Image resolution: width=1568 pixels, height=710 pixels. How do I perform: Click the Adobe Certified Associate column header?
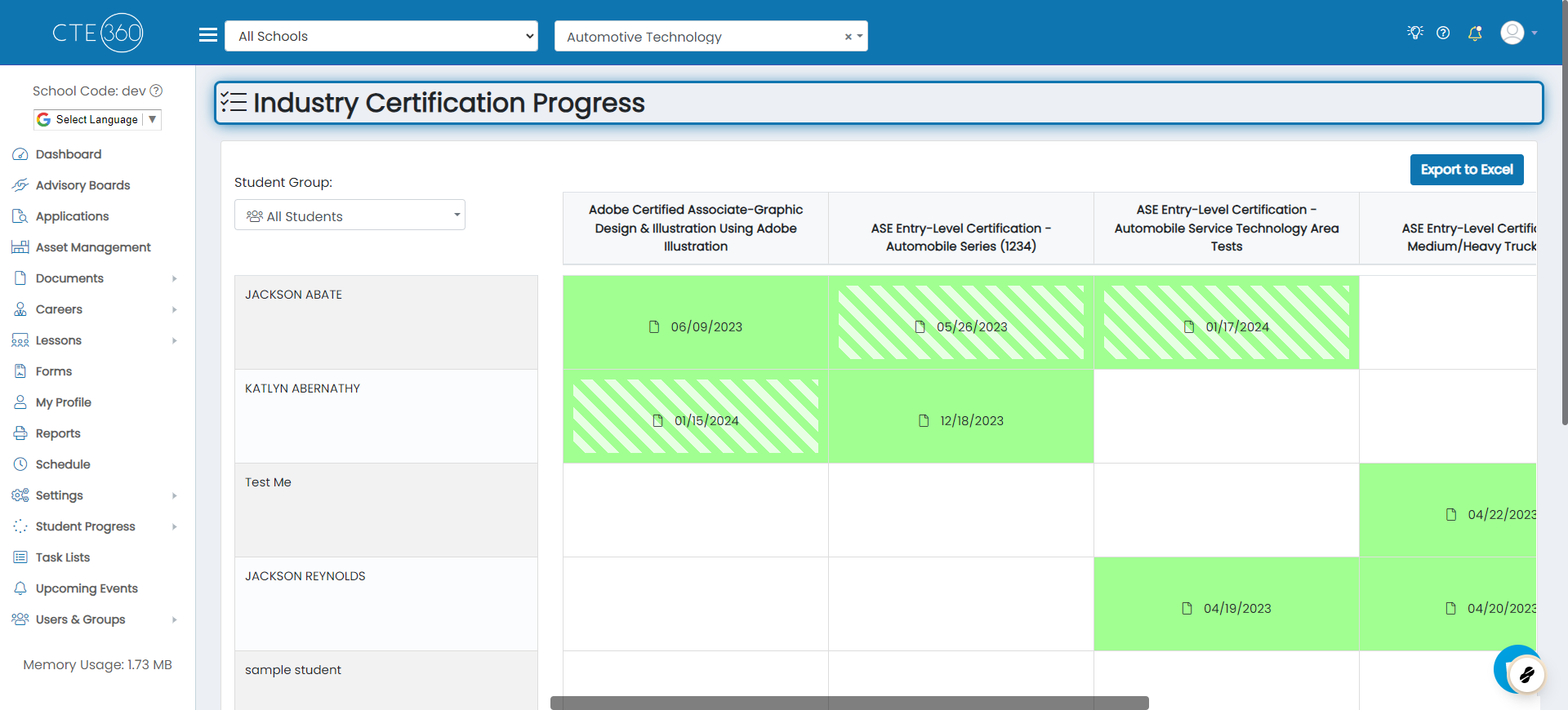tap(696, 229)
